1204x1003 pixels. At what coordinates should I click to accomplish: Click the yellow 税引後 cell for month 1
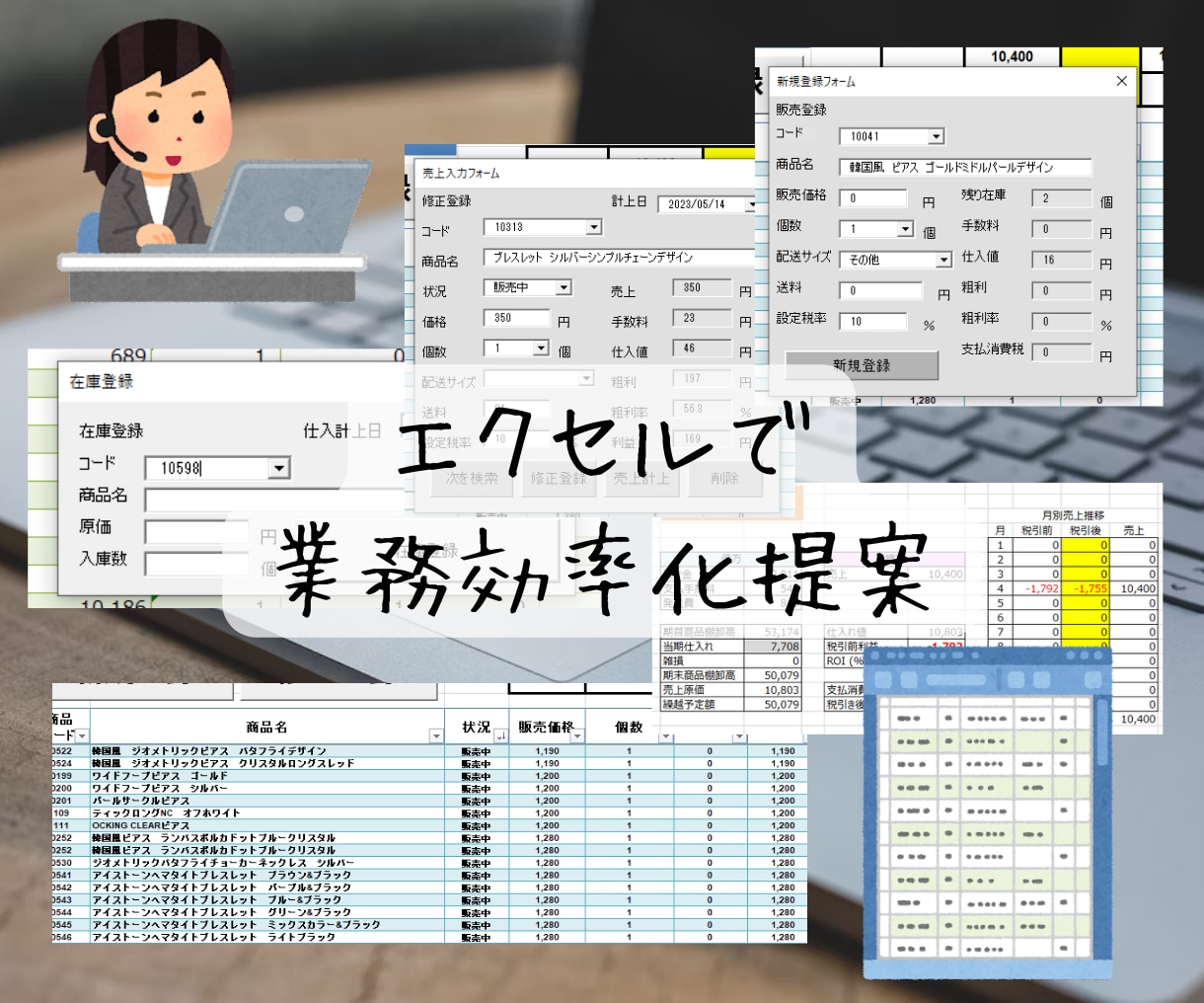click(1084, 545)
